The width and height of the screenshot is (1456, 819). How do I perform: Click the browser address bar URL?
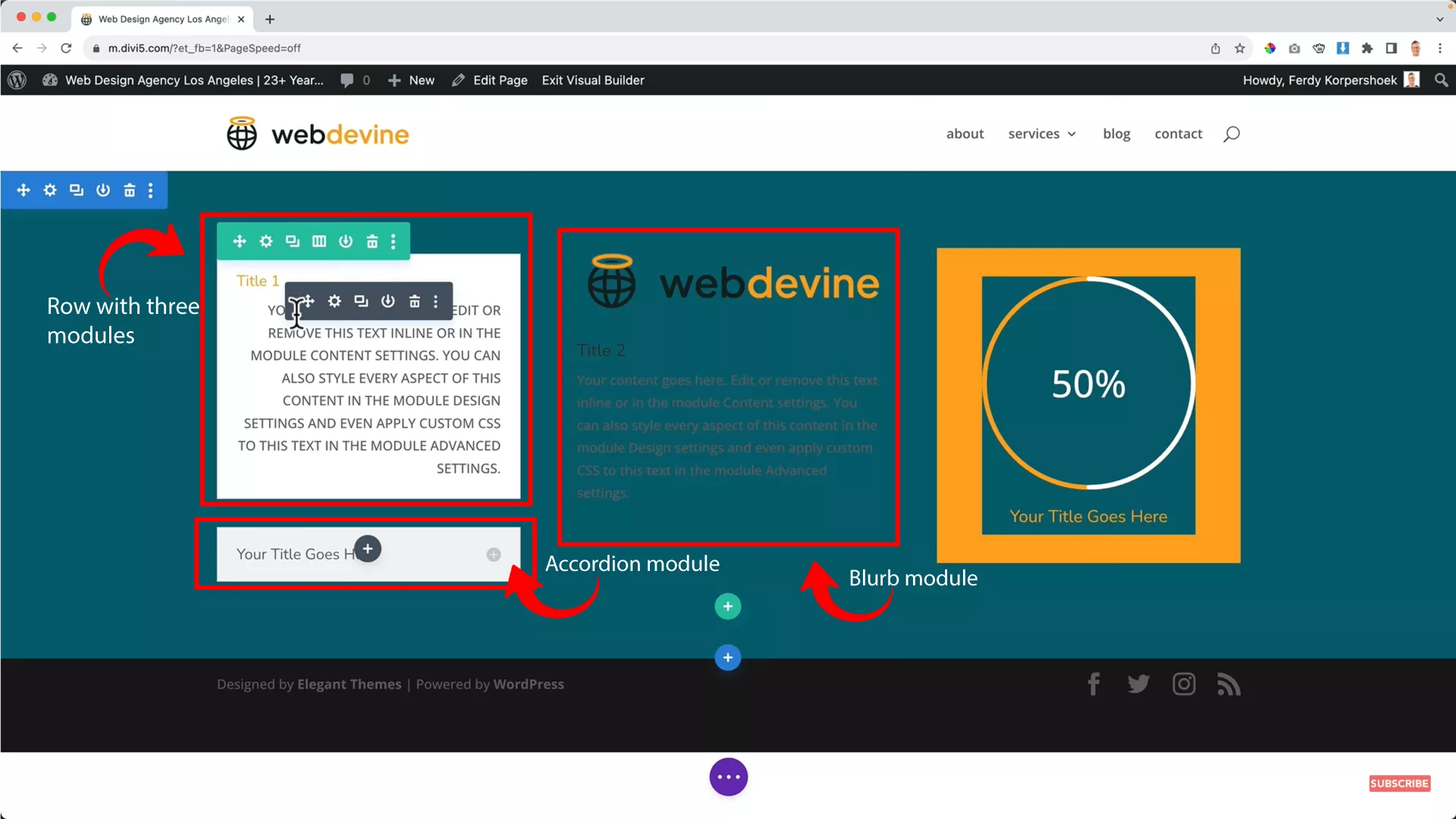click(205, 48)
